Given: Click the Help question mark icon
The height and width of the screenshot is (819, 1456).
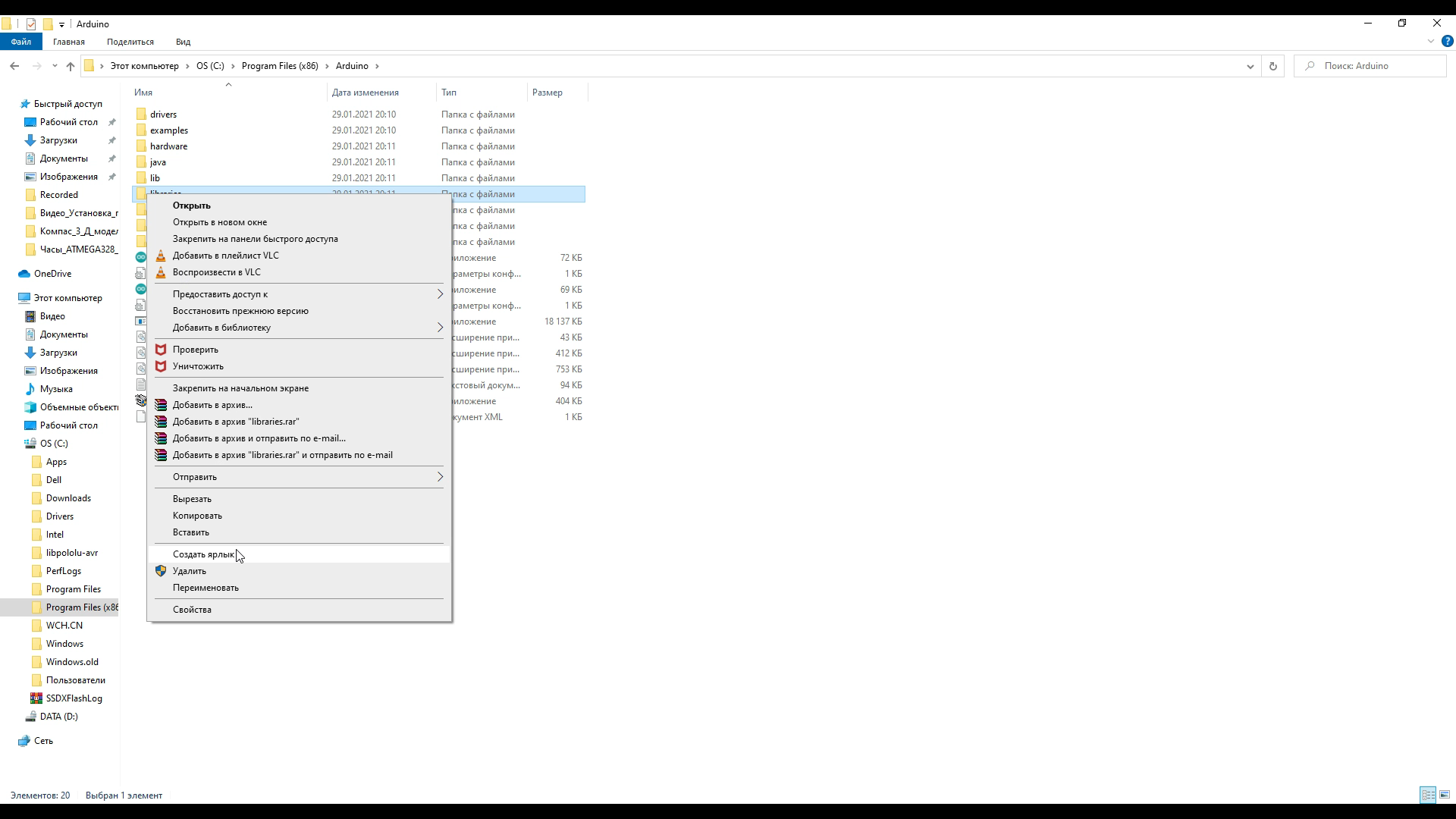Looking at the screenshot, I should coord(1447,42).
